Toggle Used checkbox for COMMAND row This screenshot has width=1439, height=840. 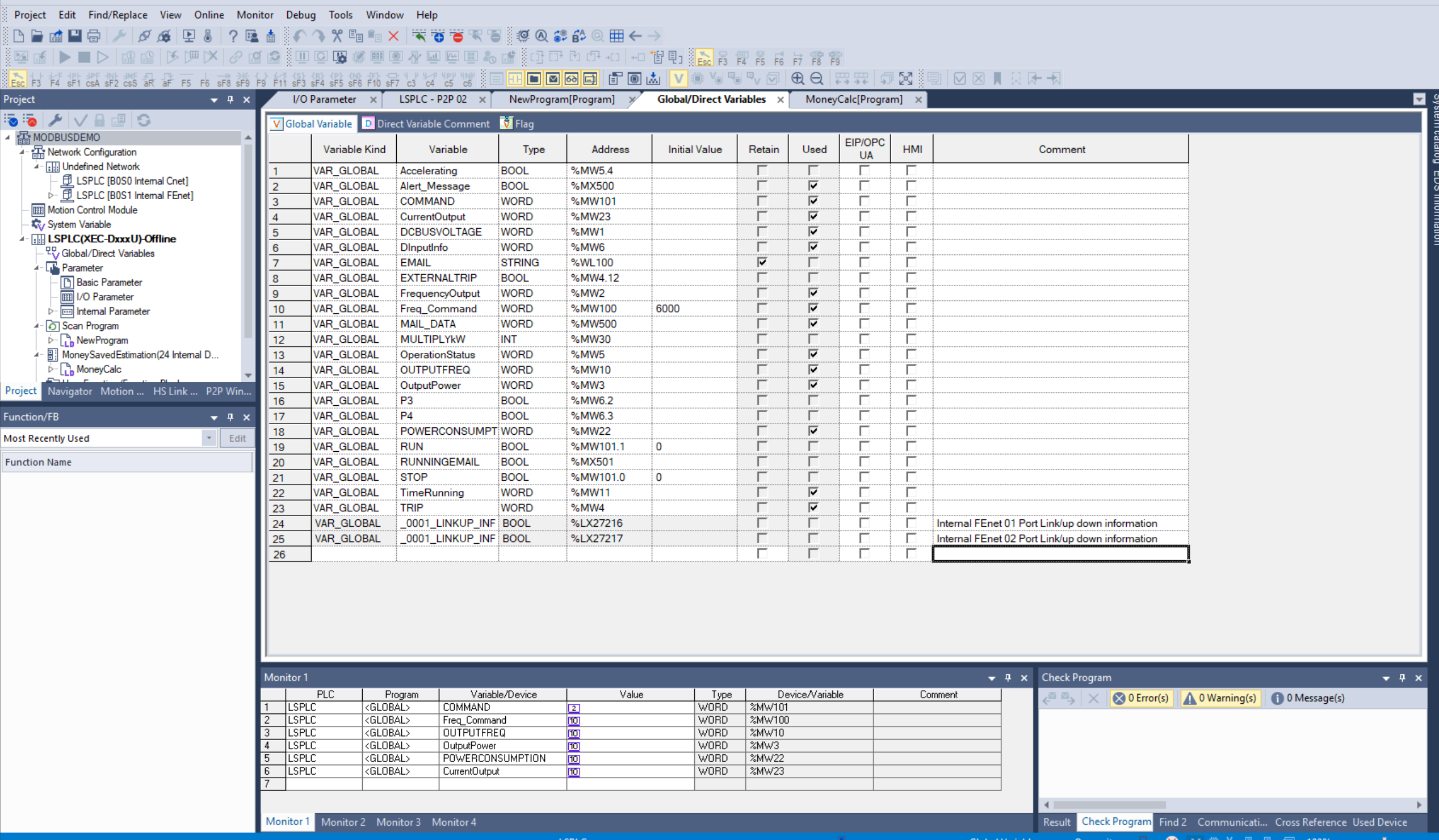(813, 201)
